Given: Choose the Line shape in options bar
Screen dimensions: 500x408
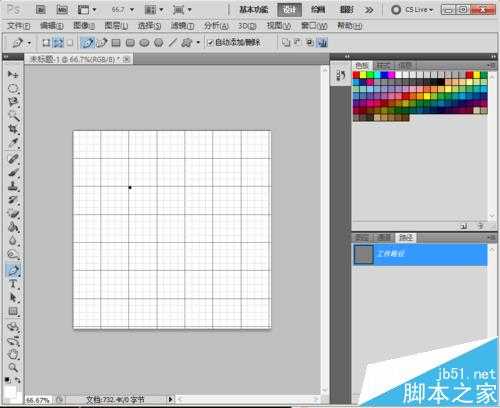Looking at the screenshot, I should tap(172, 43).
